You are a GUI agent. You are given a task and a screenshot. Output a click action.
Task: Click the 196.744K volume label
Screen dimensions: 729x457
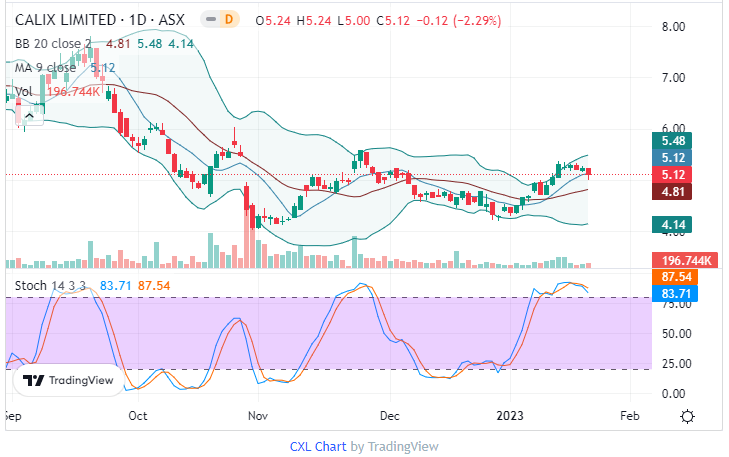tap(679, 260)
